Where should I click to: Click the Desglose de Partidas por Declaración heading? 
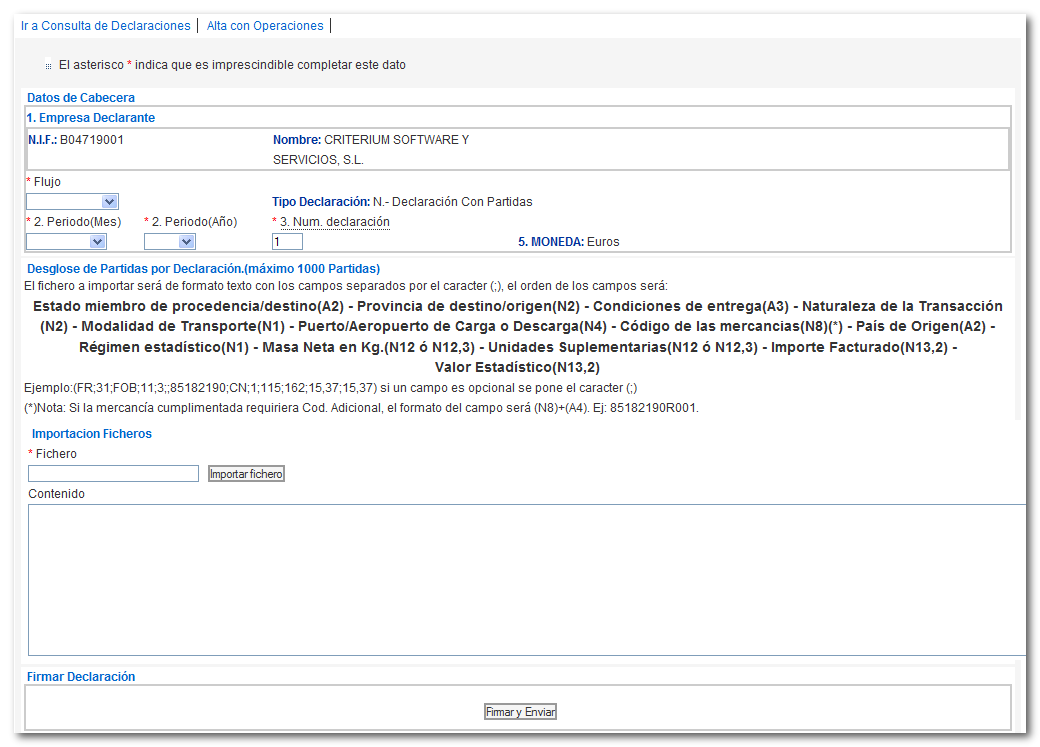pyautogui.click(x=203, y=269)
